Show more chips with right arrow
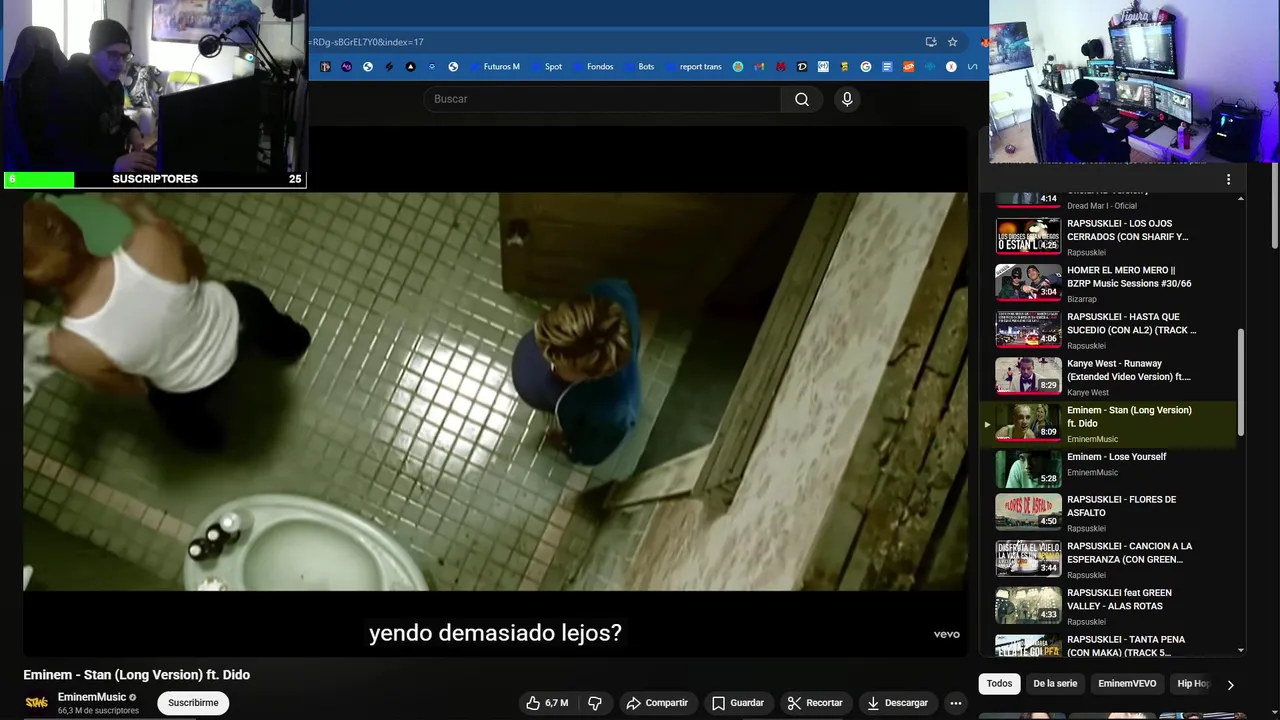1280x720 pixels. pyautogui.click(x=1230, y=685)
